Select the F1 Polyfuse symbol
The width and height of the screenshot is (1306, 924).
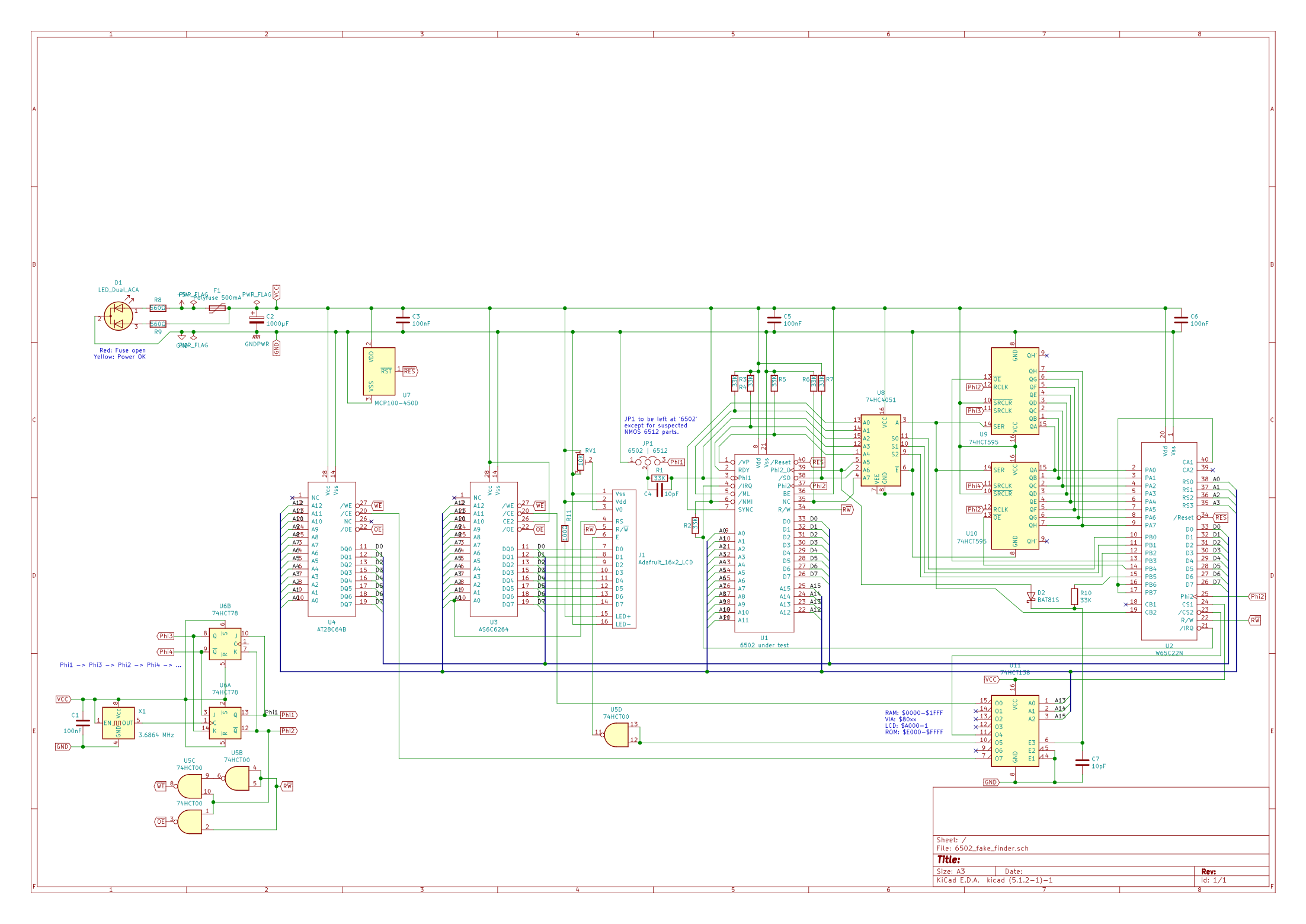[217, 308]
